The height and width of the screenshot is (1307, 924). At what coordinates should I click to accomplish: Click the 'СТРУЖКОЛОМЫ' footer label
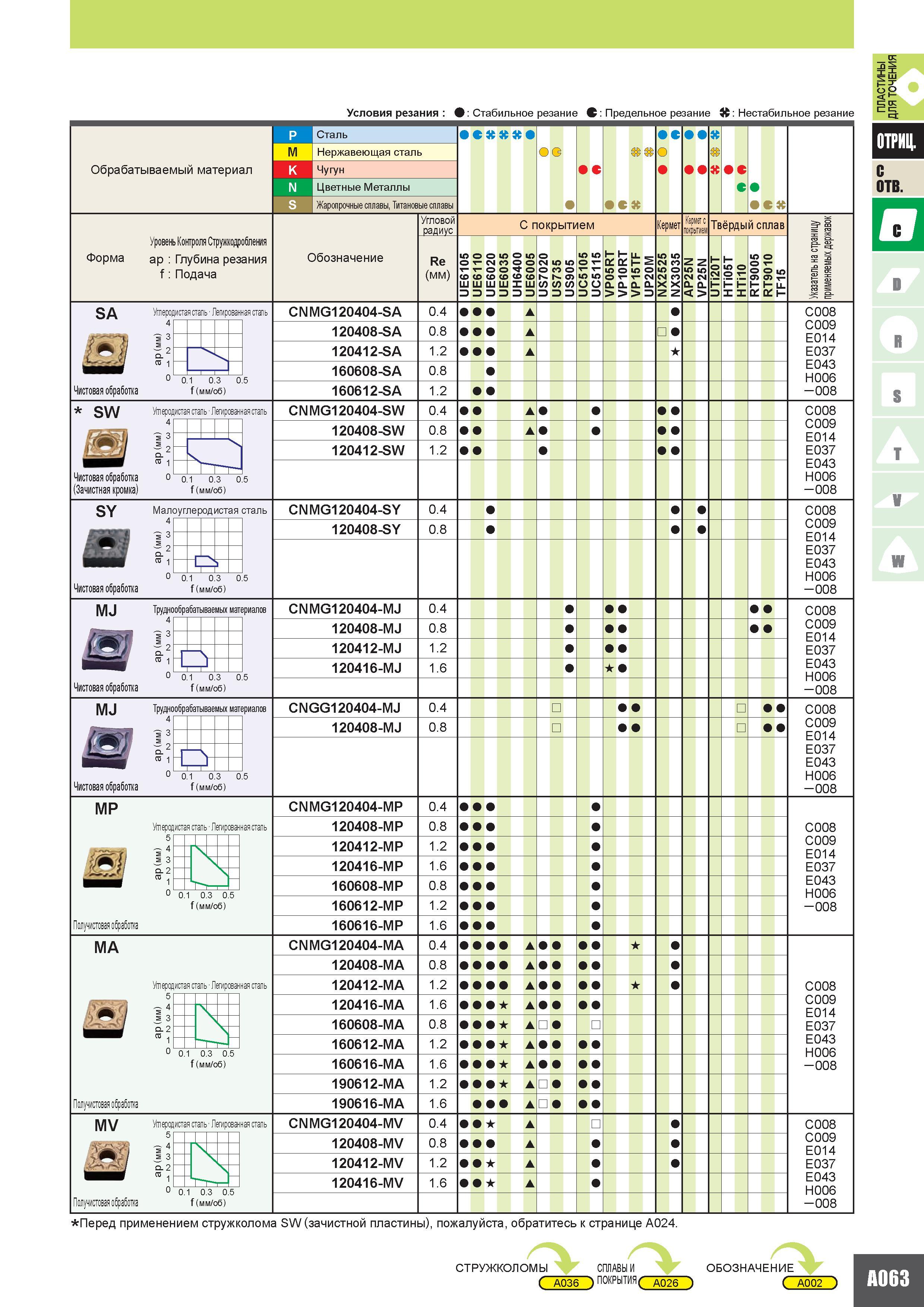tap(501, 1268)
